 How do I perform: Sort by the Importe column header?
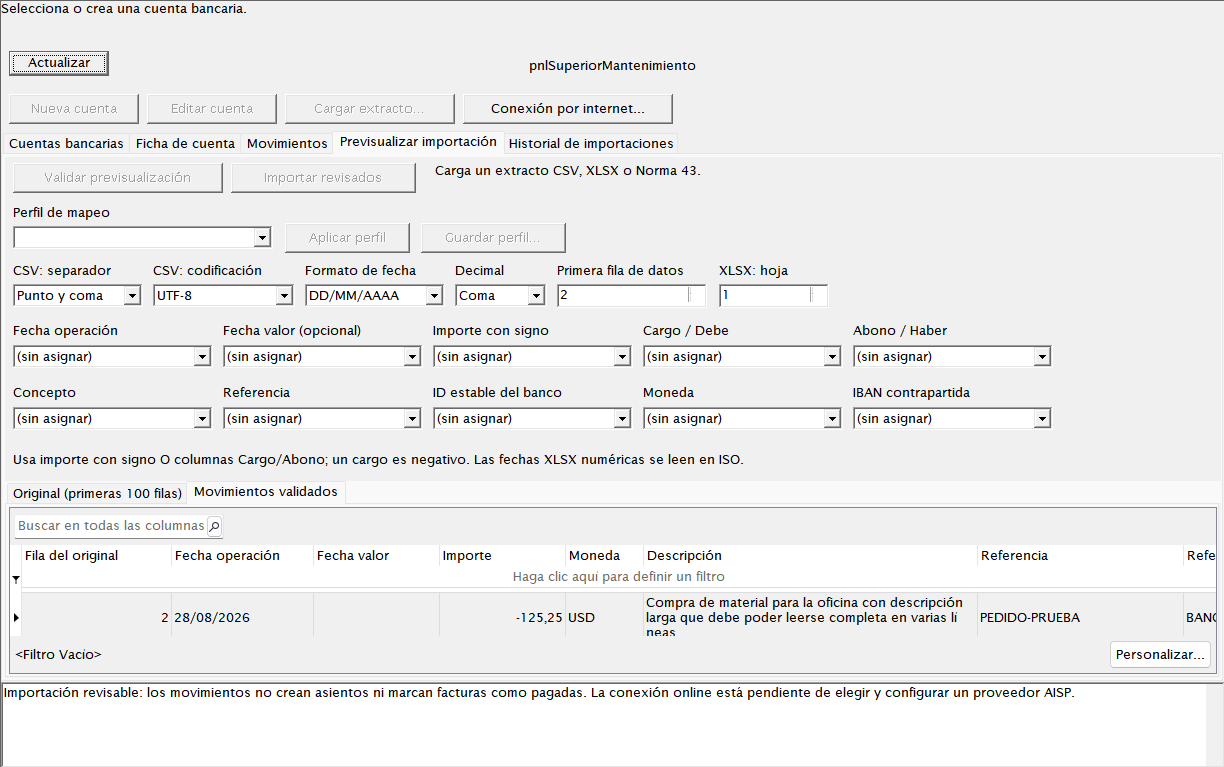pyautogui.click(x=502, y=556)
